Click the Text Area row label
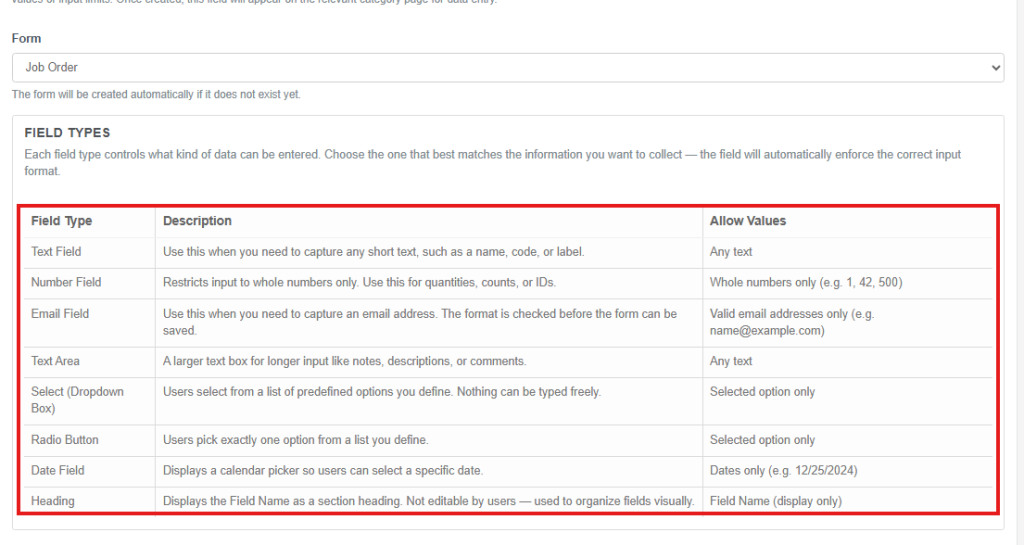Screen dimensions: 1024x545 click(x=56, y=361)
